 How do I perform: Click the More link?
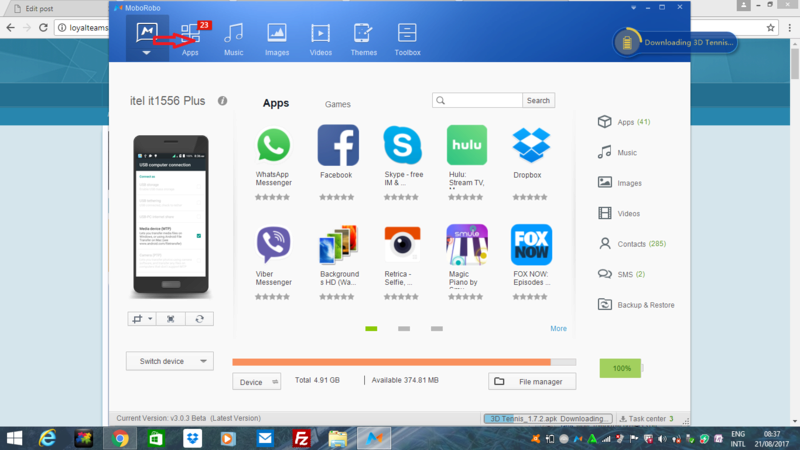pyautogui.click(x=558, y=329)
